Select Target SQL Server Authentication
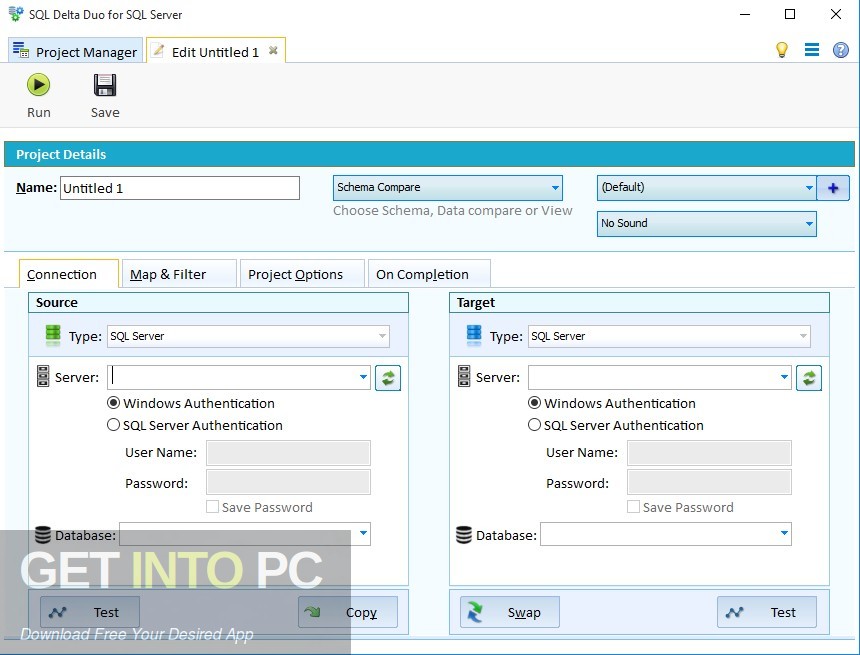This screenshot has width=860, height=655. [x=615, y=425]
